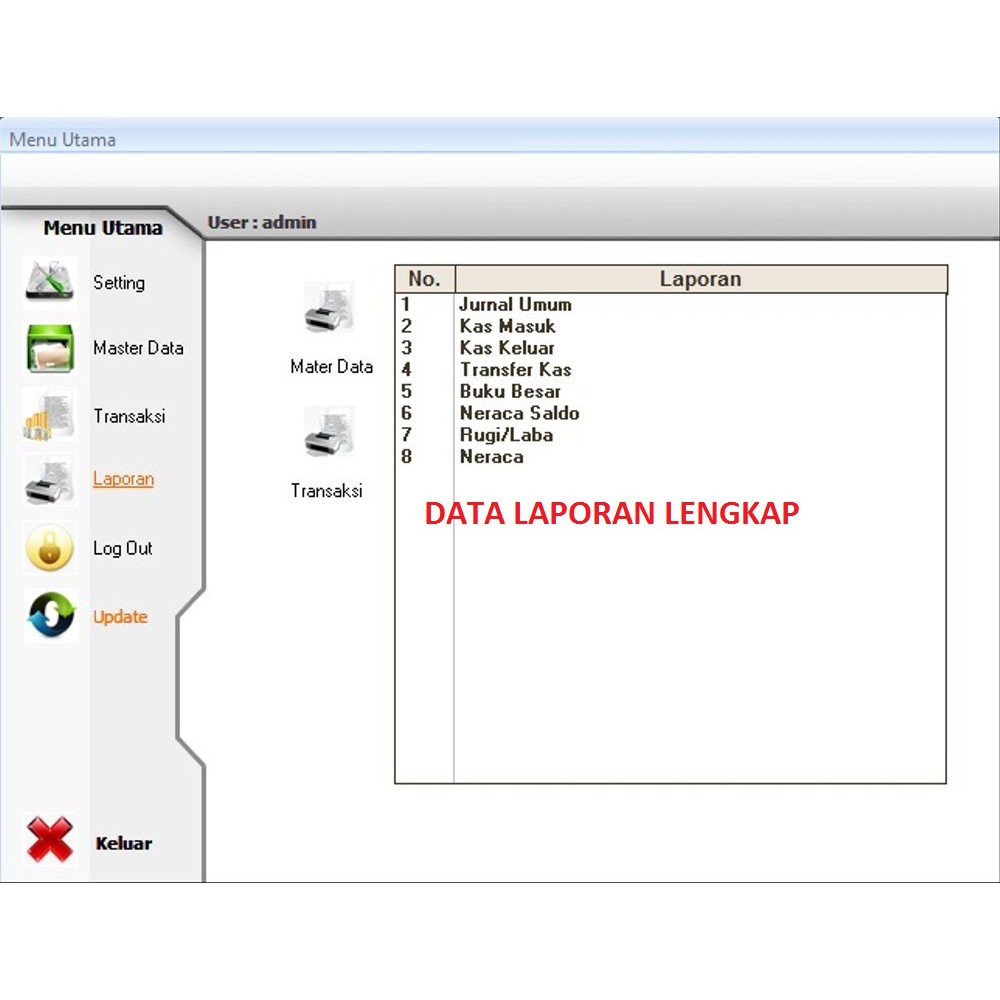Click the Laporan column header
Viewport: 1000px width, 1000px height.
(700, 279)
